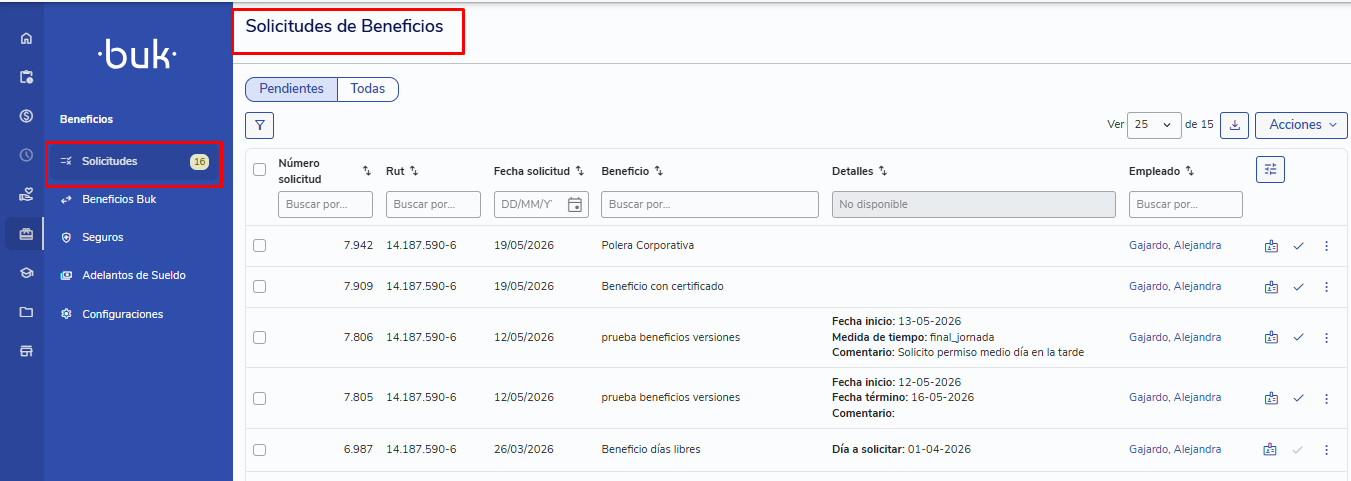
Task: Open the calendar icon in Fecha solicitud
Action: tap(575, 204)
